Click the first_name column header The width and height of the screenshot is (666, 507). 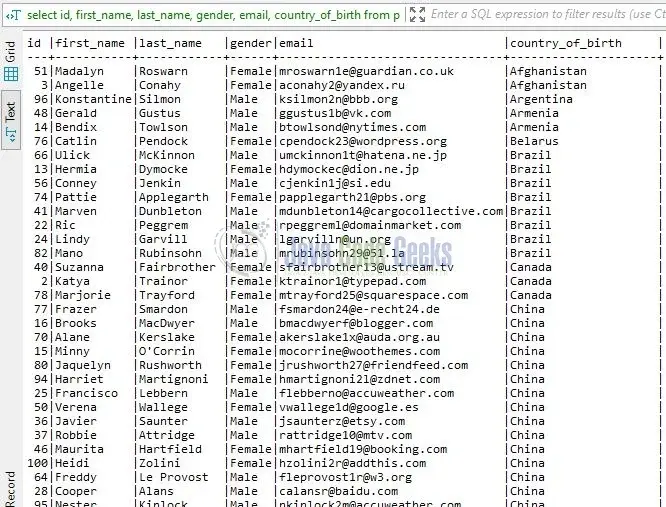pos(90,43)
